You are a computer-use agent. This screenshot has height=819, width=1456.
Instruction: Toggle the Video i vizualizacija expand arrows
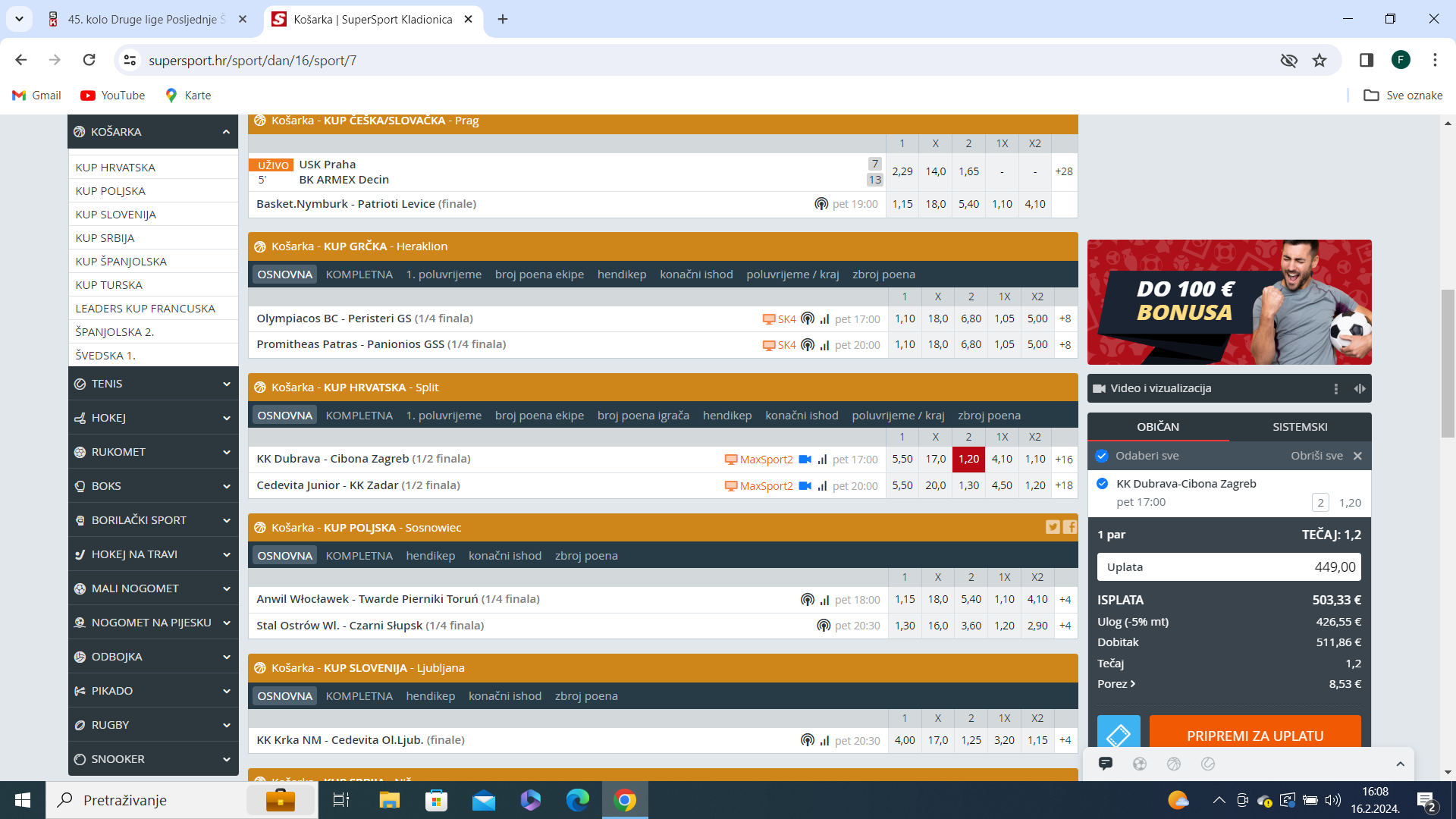click(1360, 388)
